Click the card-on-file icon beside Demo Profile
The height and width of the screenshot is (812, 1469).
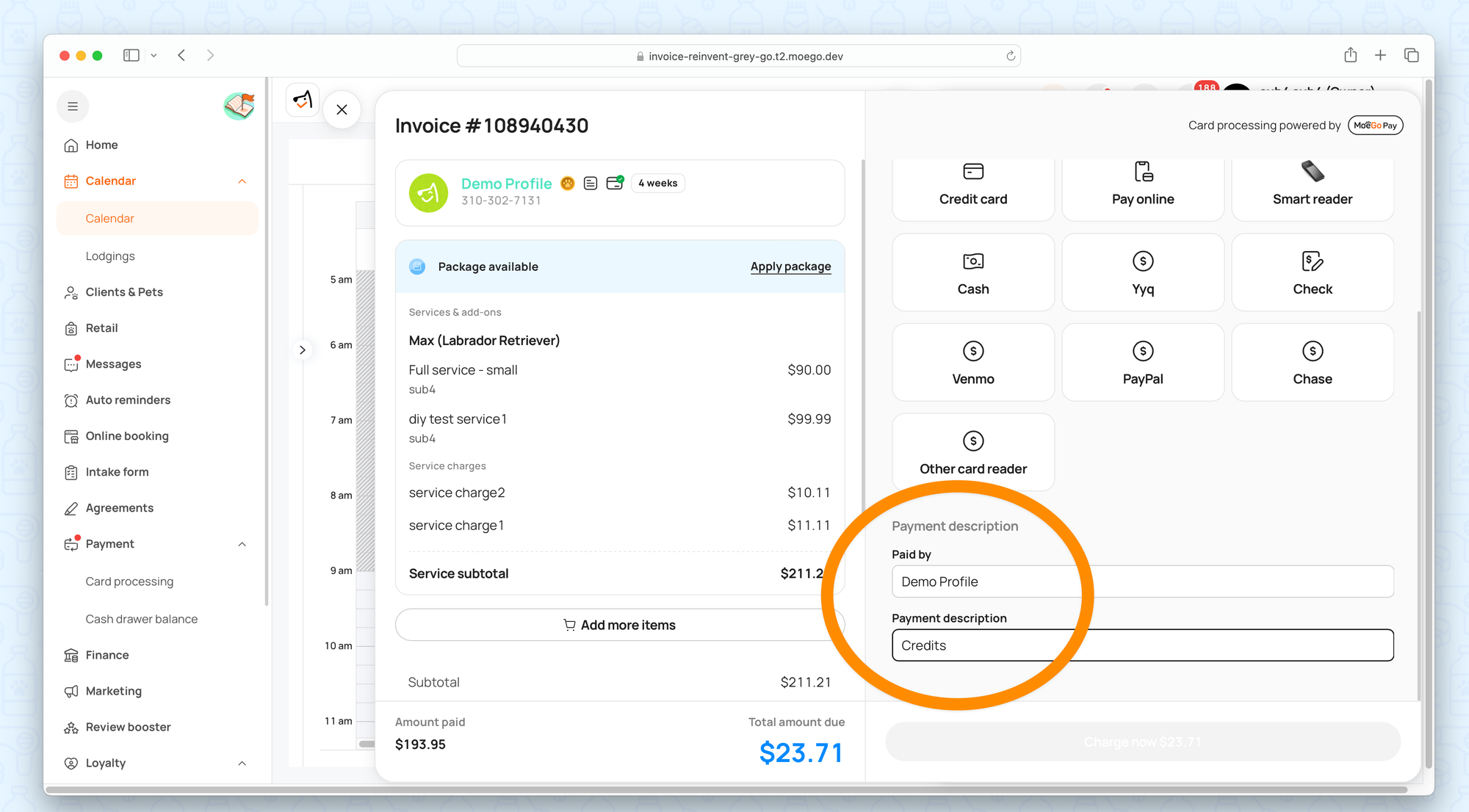(615, 183)
